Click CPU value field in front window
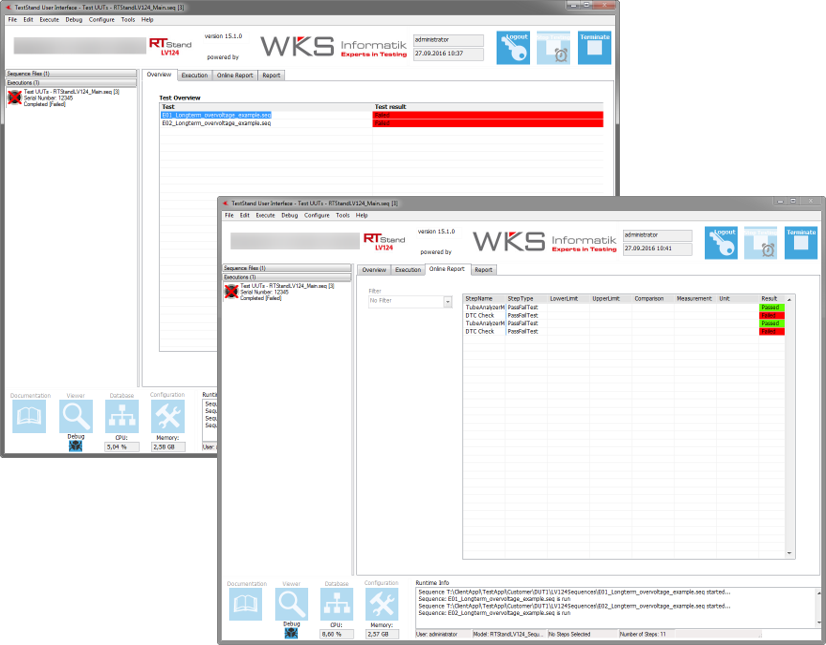Image resolution: width=826 pixels, height=645 pixels. [336, 634]
